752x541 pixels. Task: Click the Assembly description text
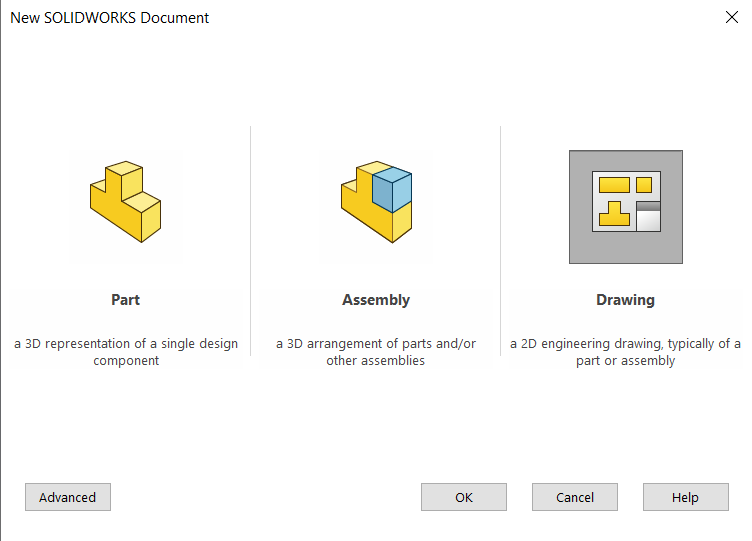point(376,352)
